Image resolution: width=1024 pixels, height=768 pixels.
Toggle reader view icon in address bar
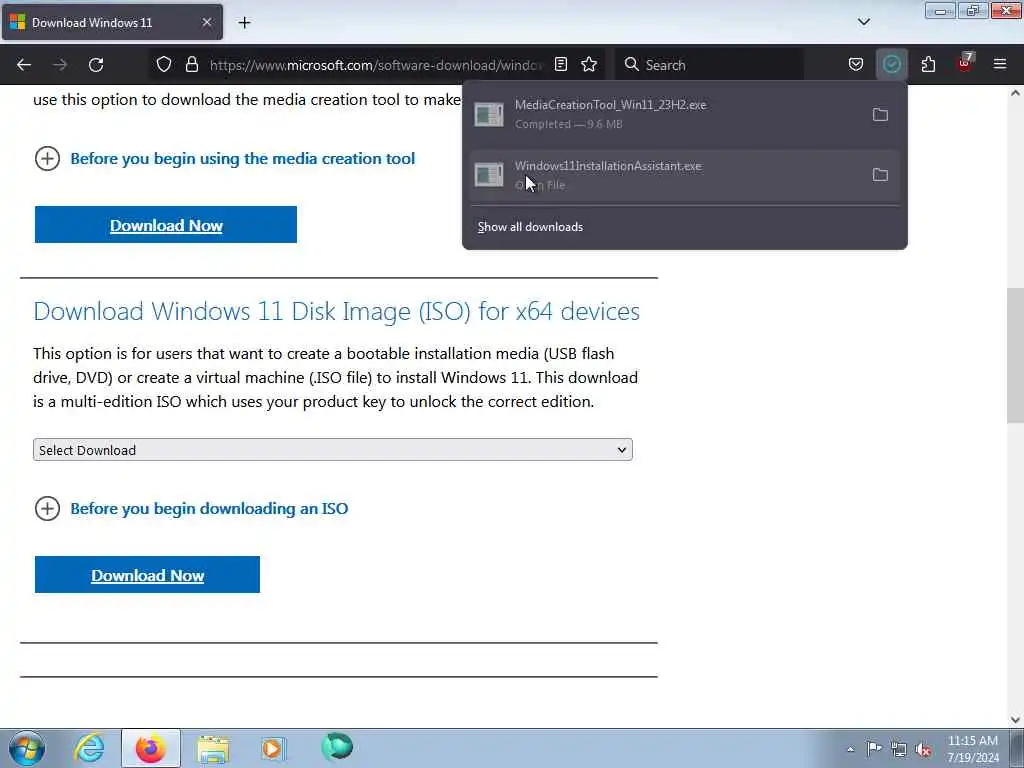(x=560, y=65)
